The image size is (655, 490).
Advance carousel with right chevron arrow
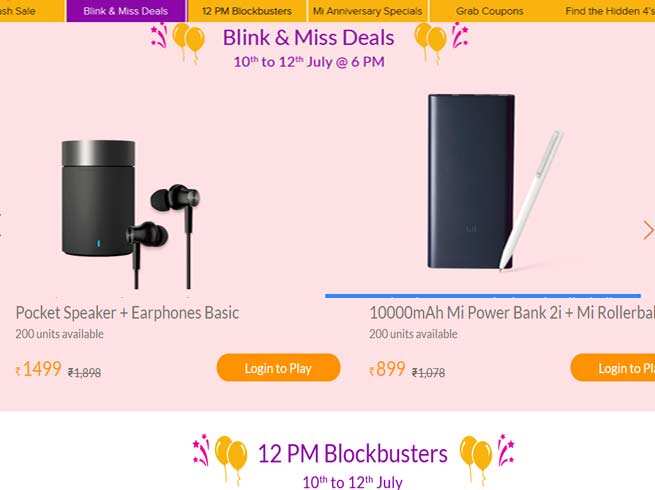pos(648,230)
